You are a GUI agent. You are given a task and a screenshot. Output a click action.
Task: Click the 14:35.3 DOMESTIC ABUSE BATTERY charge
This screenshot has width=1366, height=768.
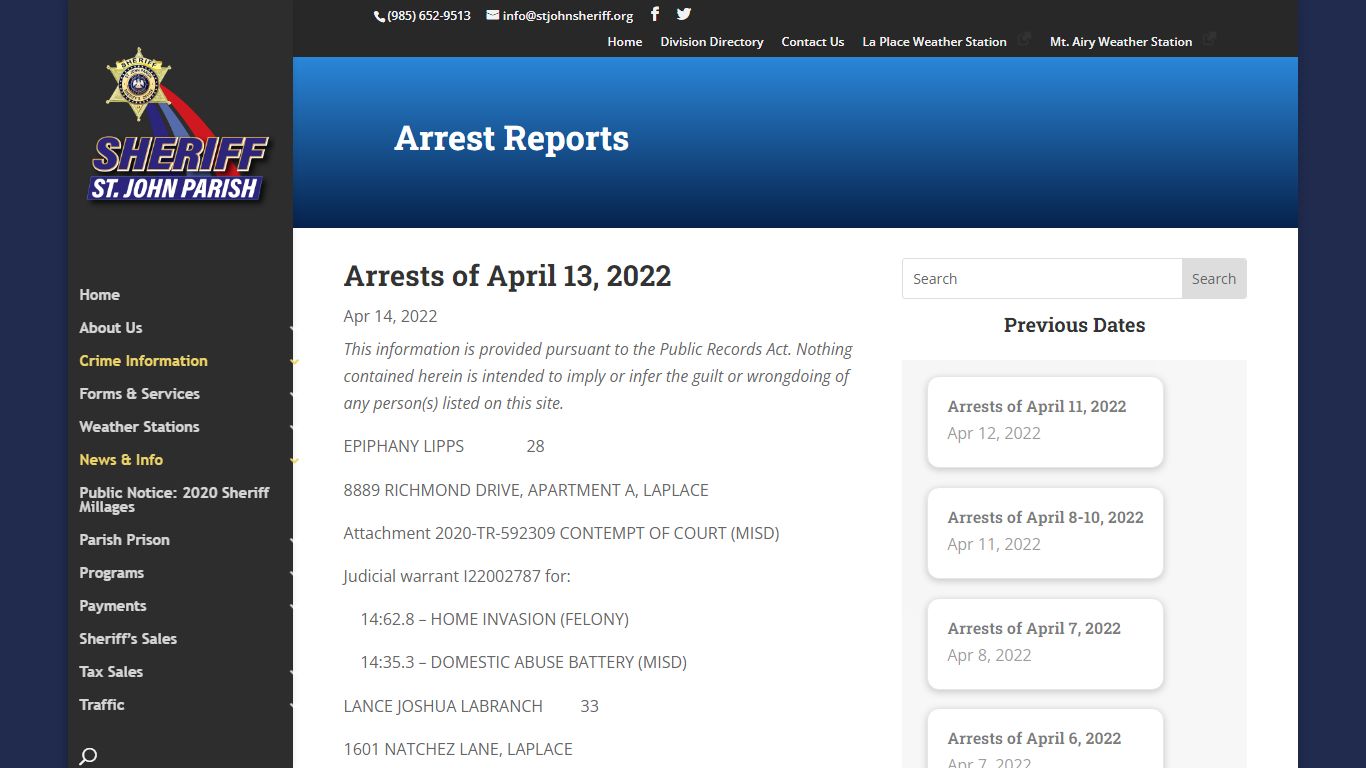pos(523,663)
